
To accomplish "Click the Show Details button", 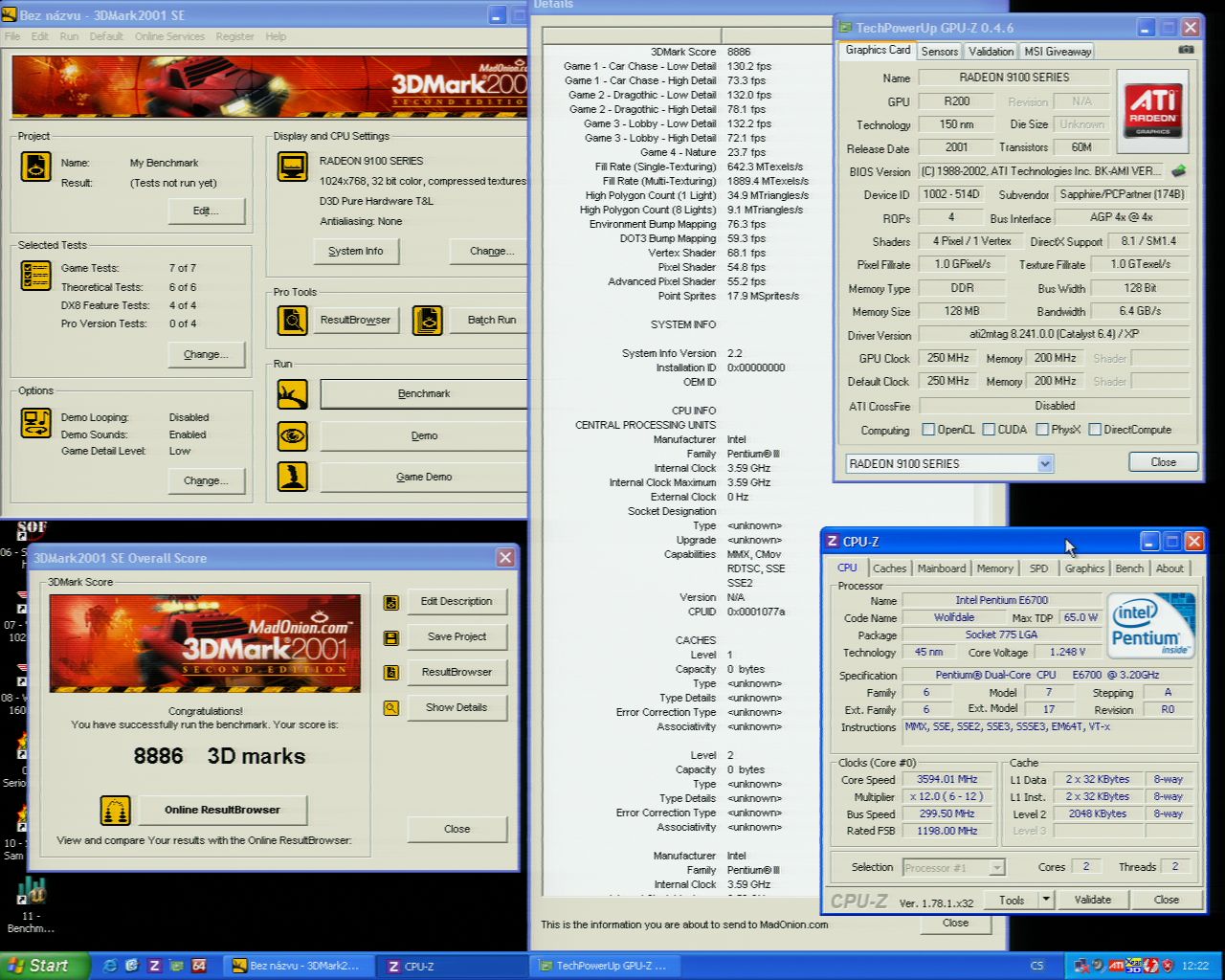I will tap(457, 707).
